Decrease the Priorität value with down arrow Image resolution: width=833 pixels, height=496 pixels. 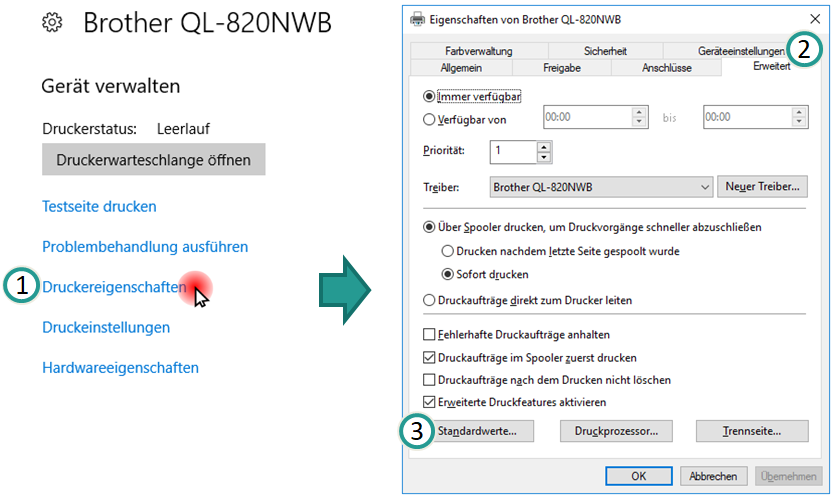click(543, 157)
